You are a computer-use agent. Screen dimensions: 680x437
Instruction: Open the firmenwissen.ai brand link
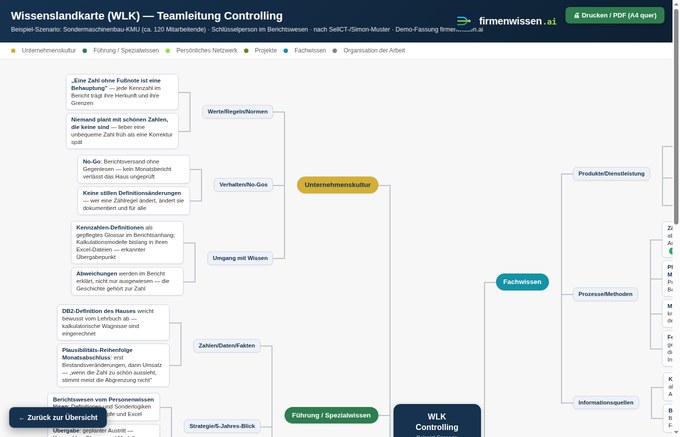coord(507,21)
